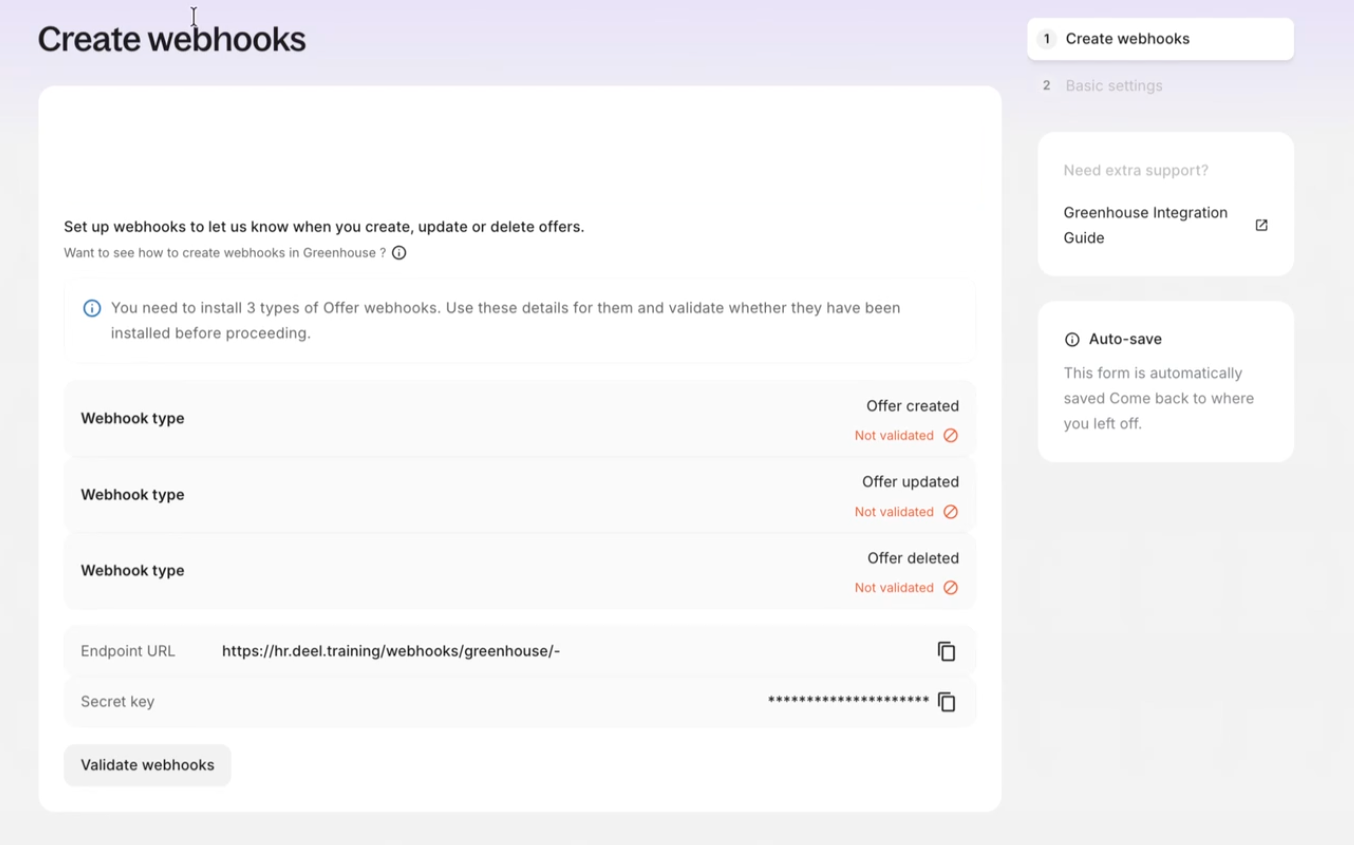Copy the Endpoint URL with the copy icon
The width and height of the screenshot is (1354, 845).
tap(946, 651)
